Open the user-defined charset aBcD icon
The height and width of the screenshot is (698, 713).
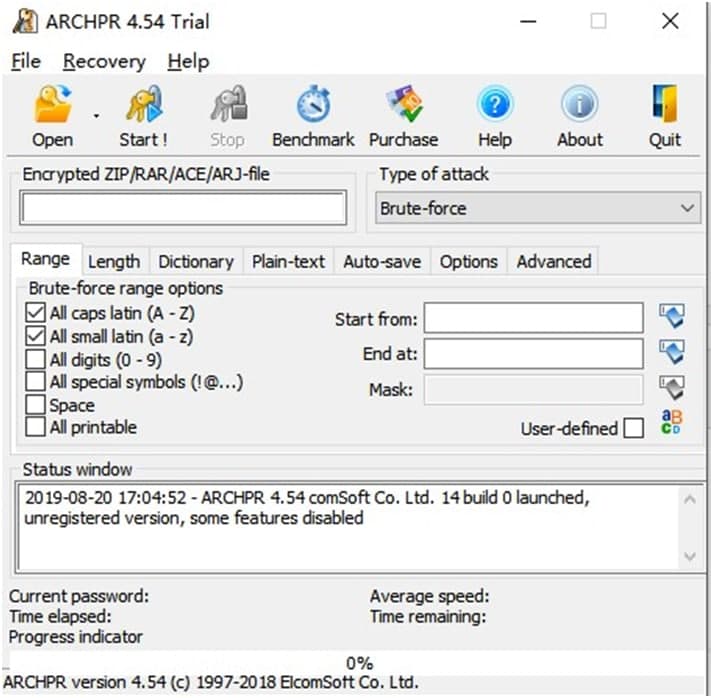[671, 422]
